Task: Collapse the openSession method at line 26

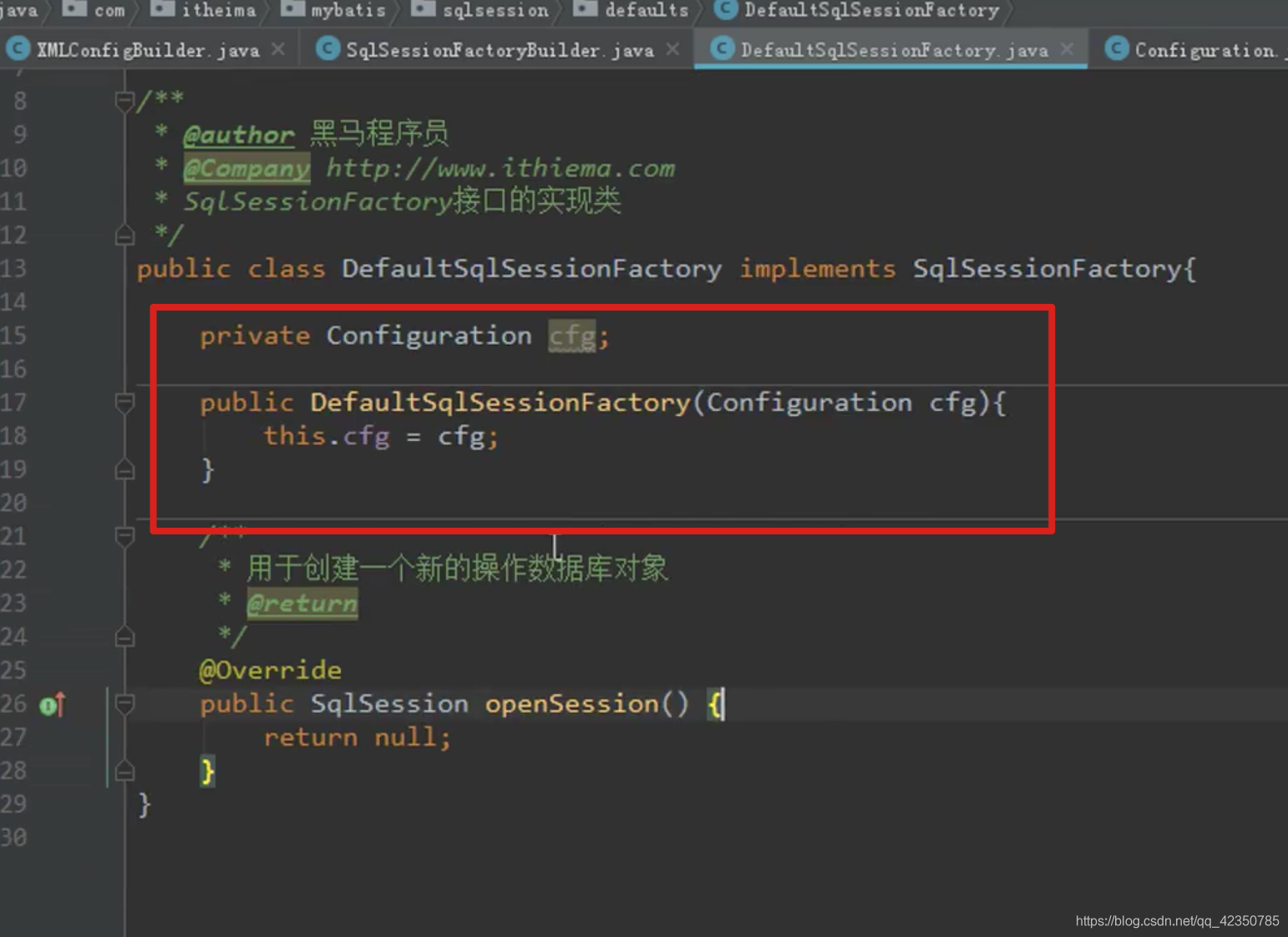Action: click(x=124, y=704)
